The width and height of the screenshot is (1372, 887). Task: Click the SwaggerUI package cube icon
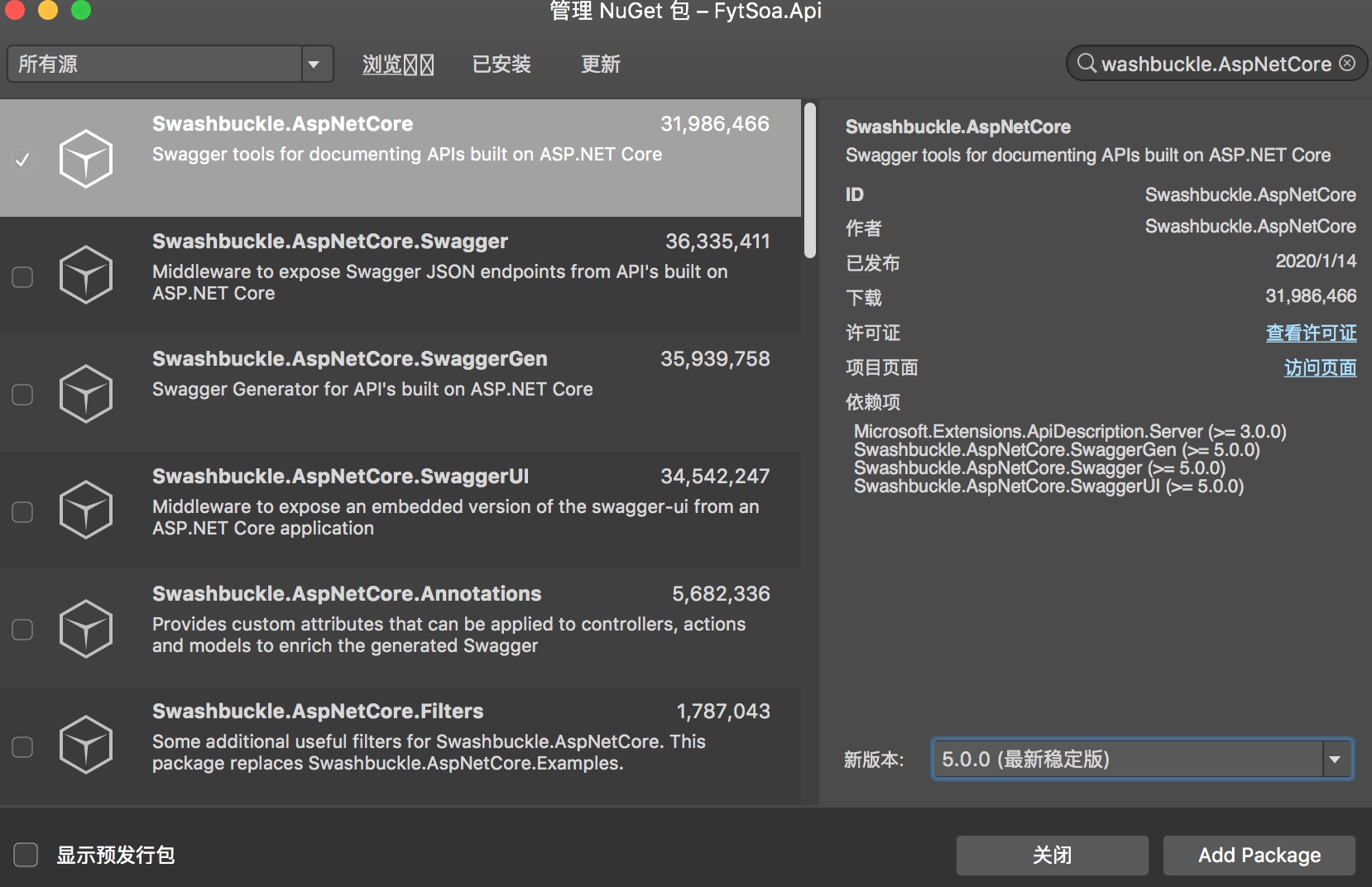pyautogui.click(x=86, y=510)
